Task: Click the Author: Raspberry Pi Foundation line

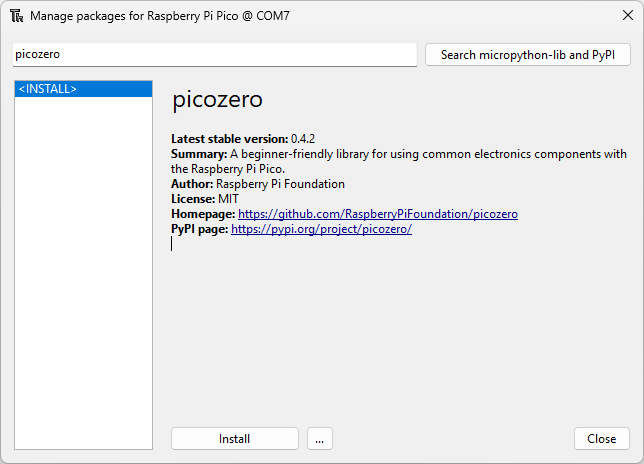Action: click(x=258, y=184)
